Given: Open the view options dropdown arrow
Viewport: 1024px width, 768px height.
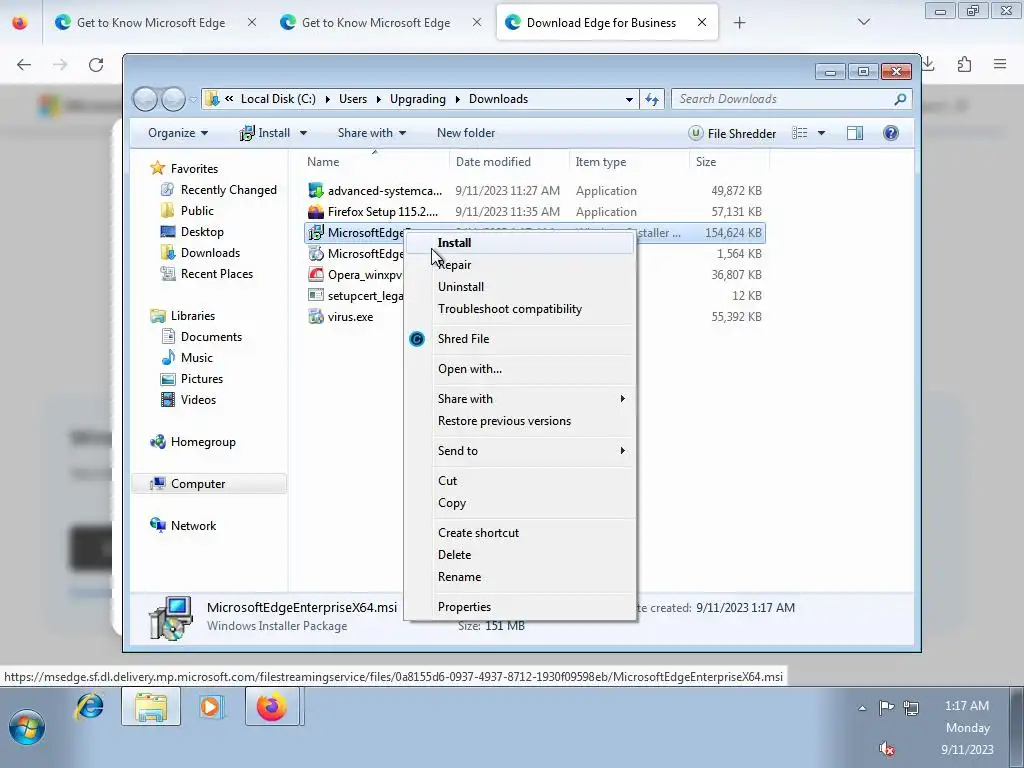Looking at the screenshot, I should pyautogui.click(x=822, y=133).
